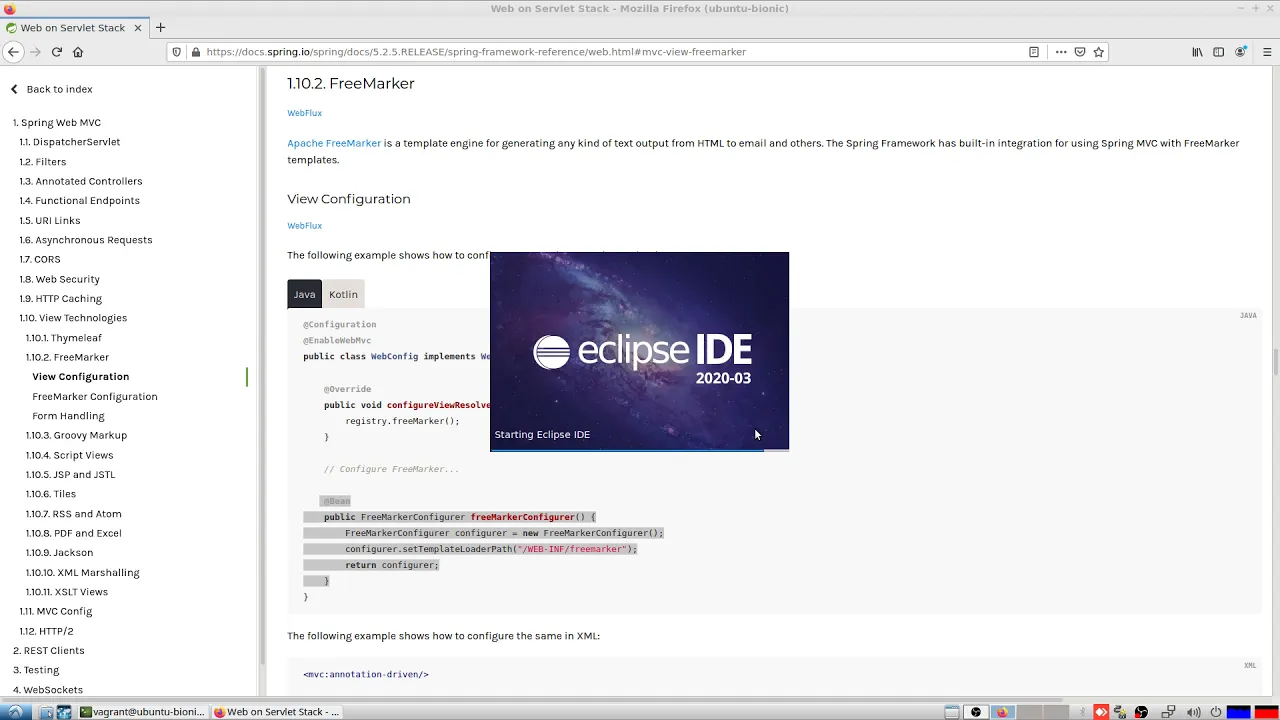Open the Firefox home page
The image size is (1280, 720).
pos(78,52)
